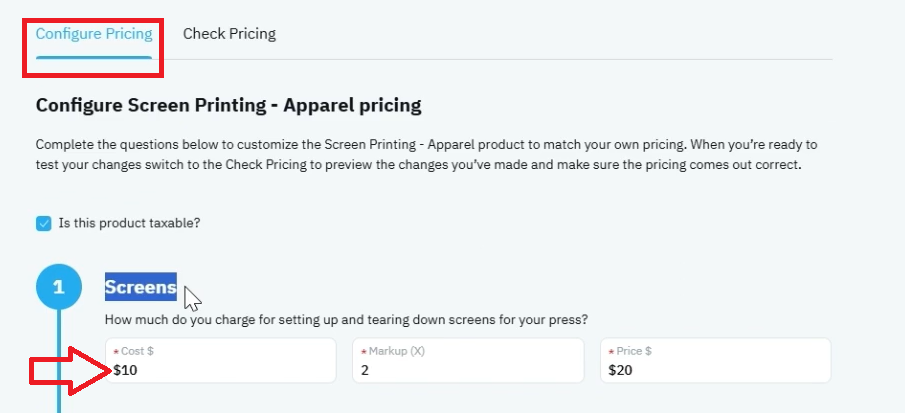Select the Configure Pricing tab
The image size is (905, 413).
click(x=94, y=34)
